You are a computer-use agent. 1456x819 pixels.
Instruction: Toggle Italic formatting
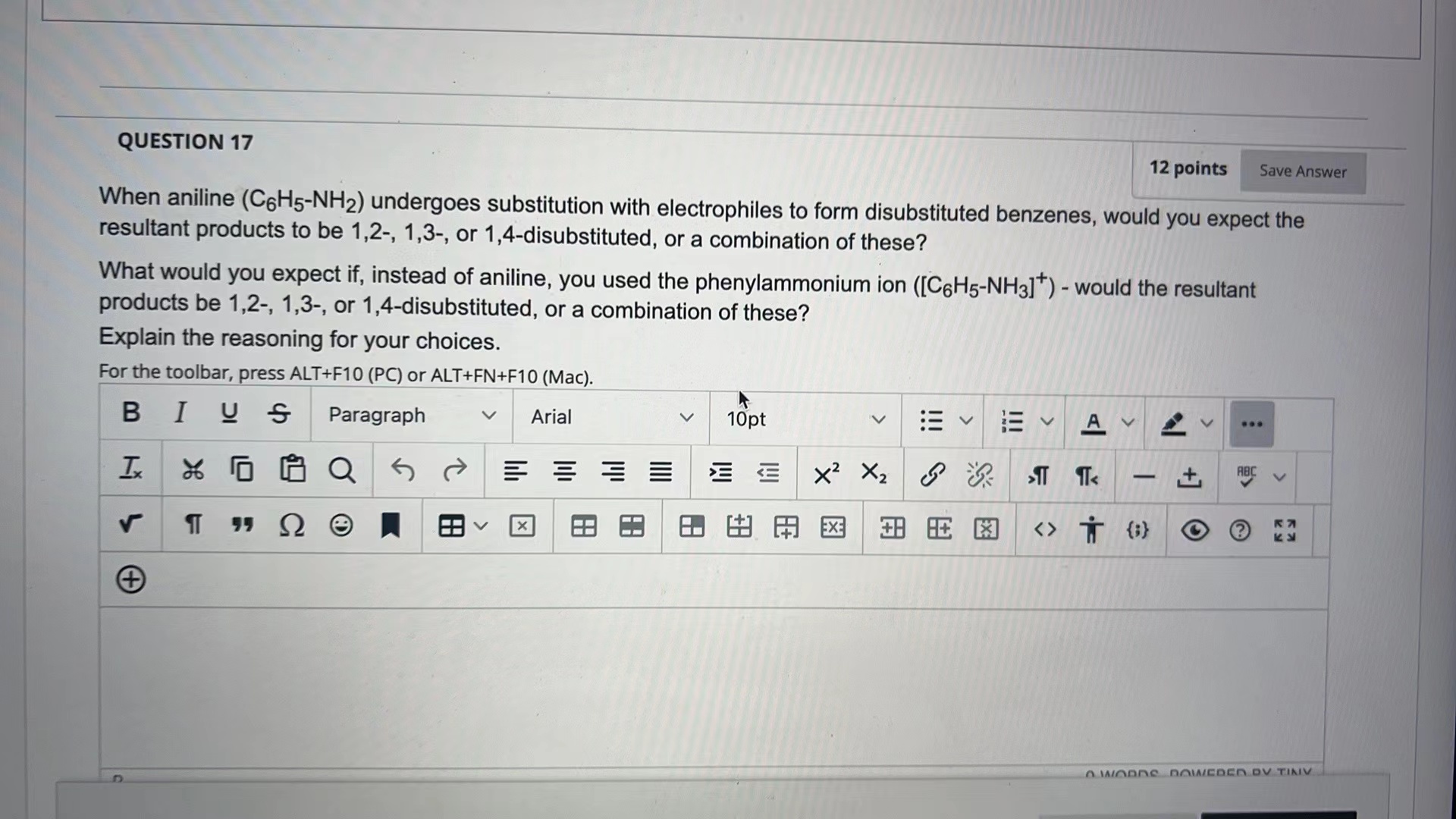[x=180, y=413]
